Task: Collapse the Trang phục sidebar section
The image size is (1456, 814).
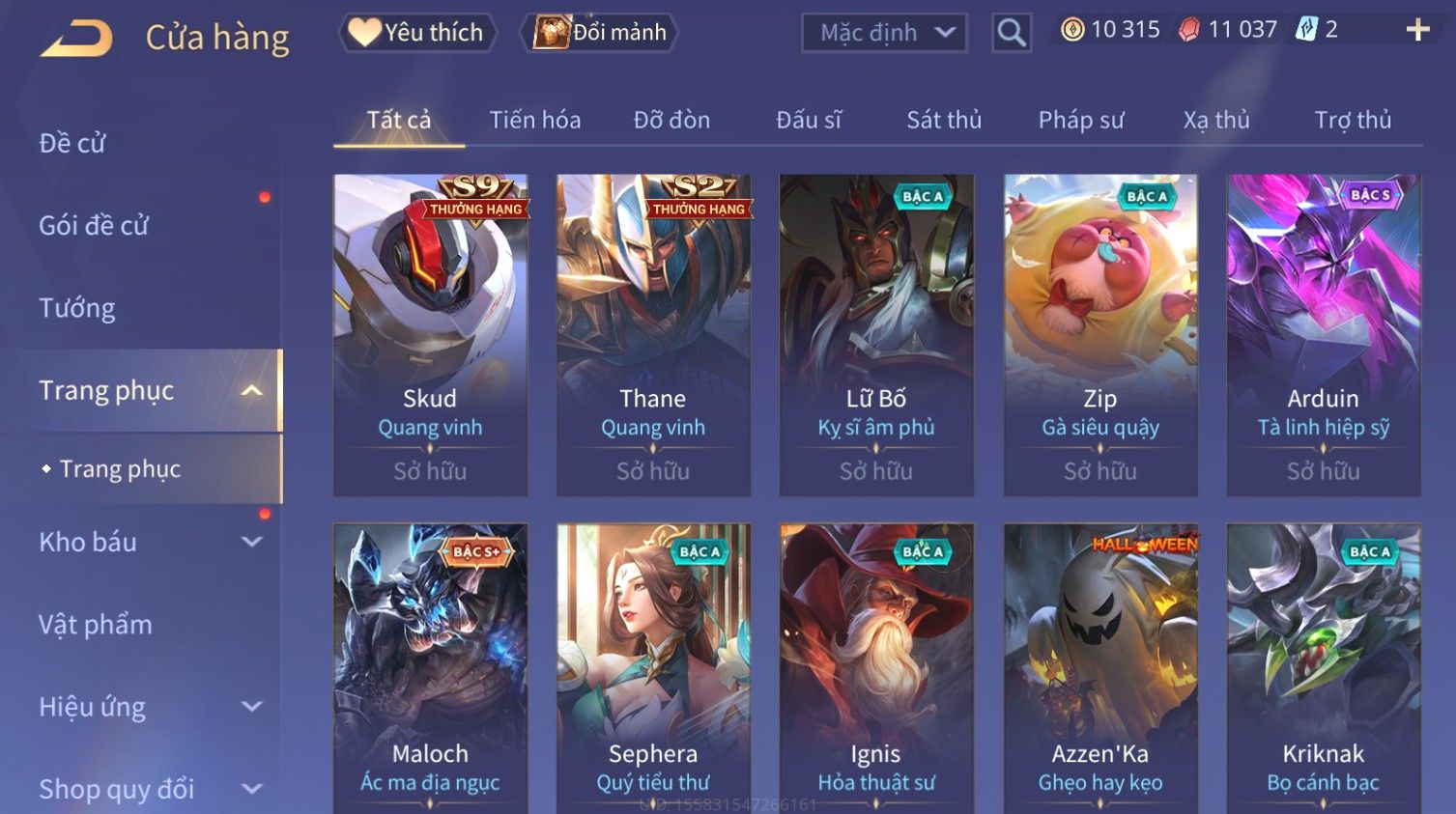Action: [251, 391]
